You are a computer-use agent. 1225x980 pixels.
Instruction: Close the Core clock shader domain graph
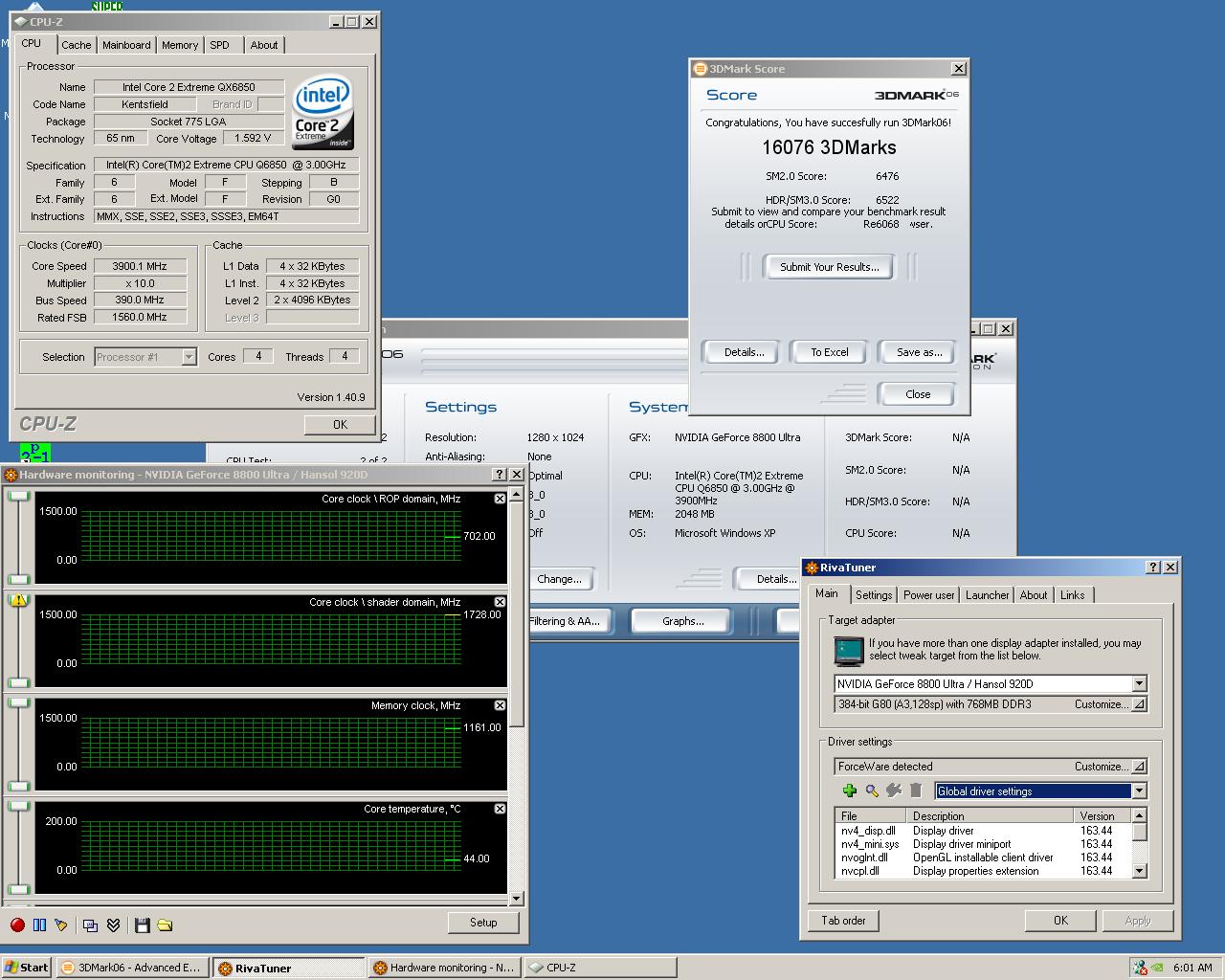pos(500,602)
